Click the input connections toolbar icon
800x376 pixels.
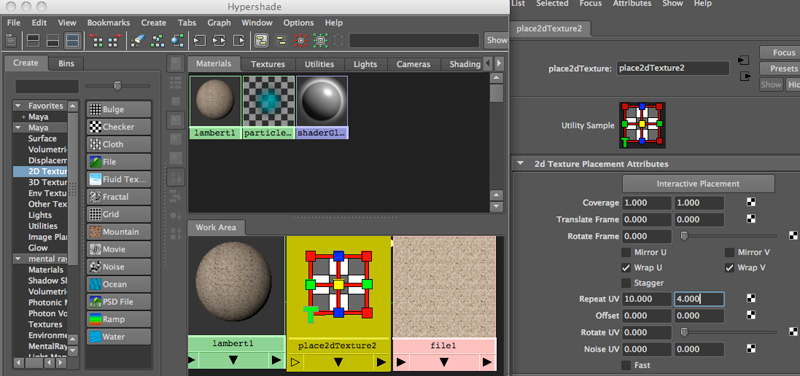pyautogui.click(x=199, y=40)
